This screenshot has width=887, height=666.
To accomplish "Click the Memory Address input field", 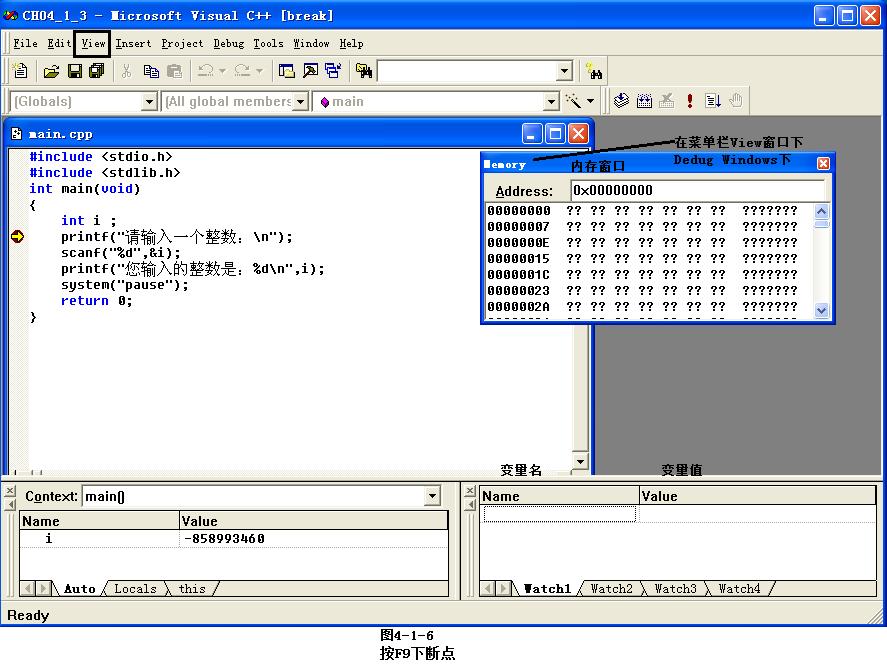I will (x=697, y=190).
